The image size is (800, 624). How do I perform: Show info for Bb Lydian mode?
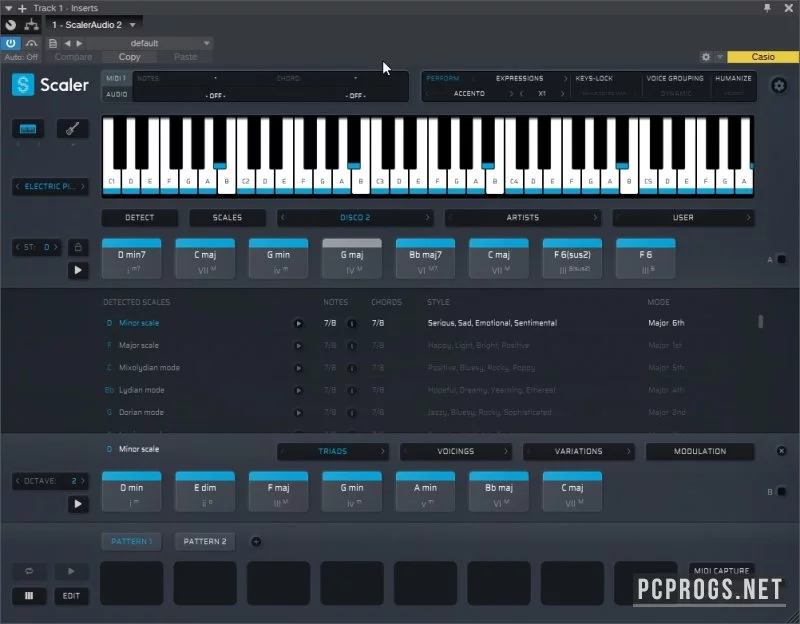pyautogui.click(x=352, y=391)
